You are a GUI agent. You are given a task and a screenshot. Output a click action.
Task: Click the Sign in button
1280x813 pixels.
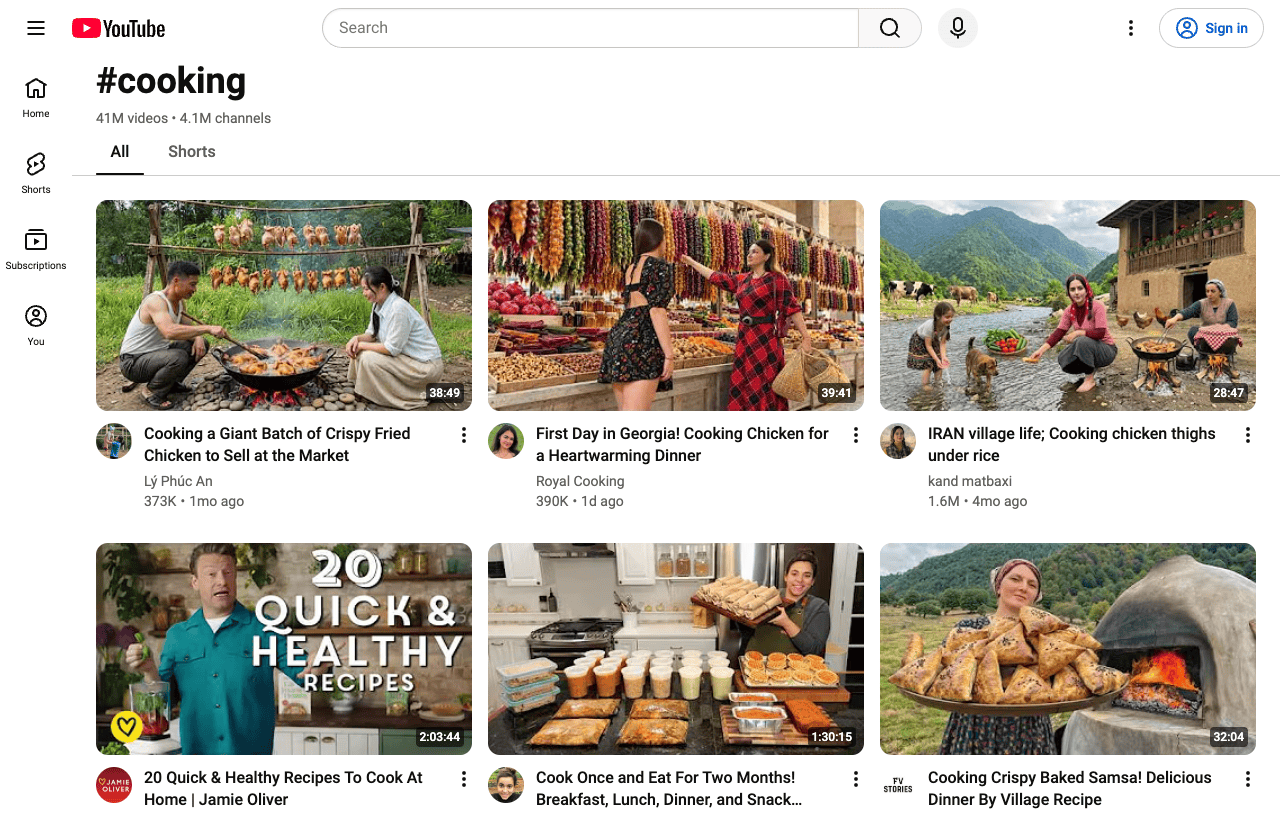click(1211, 28)
